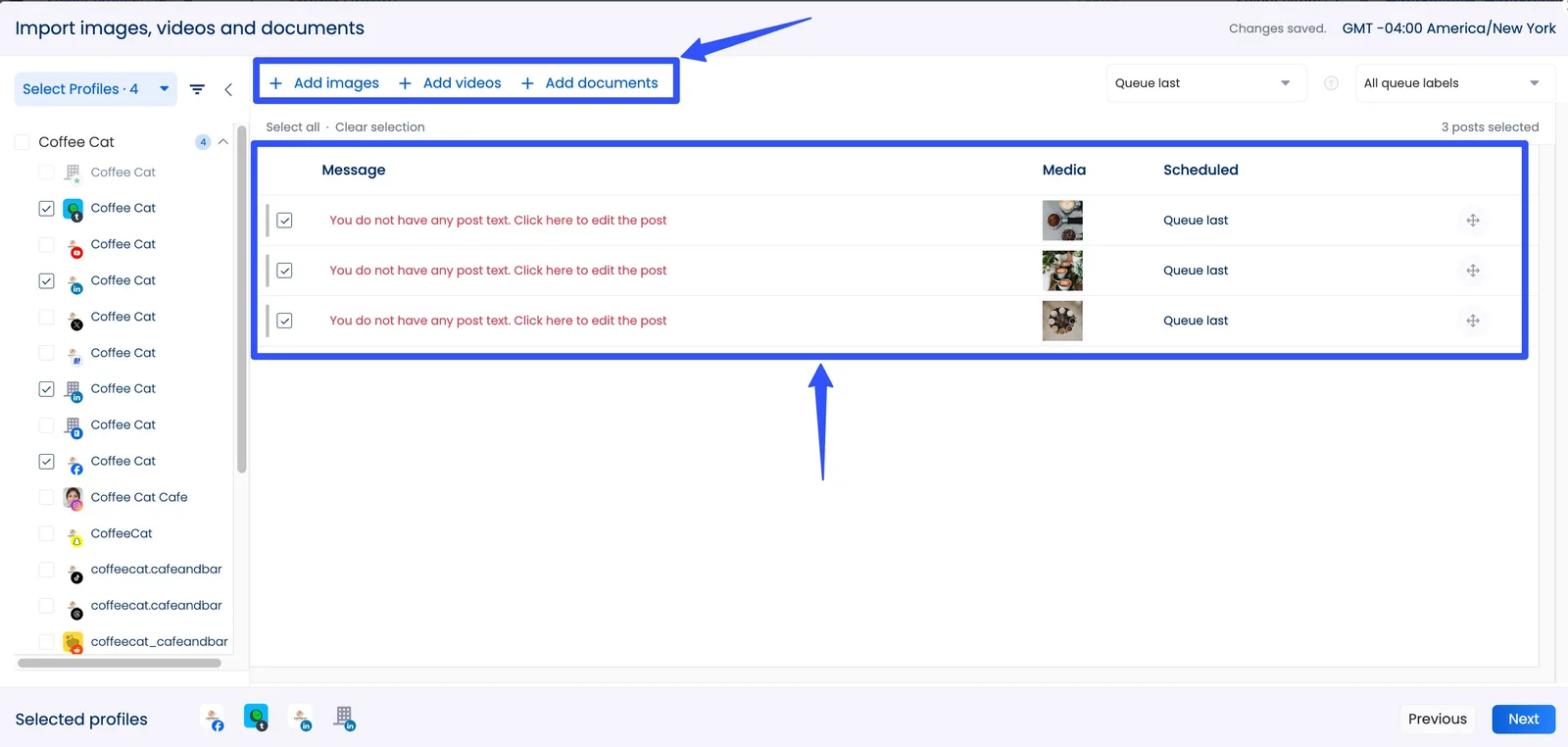Screen dimensions: 1568x747
Task: Click the GMT -04:00 America/New York timezone text
Action: 1448,28
